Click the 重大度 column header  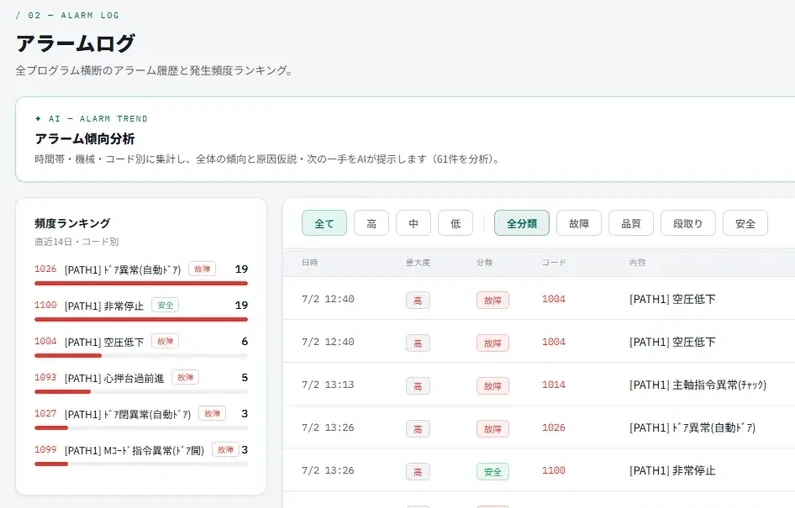(418, 263)
